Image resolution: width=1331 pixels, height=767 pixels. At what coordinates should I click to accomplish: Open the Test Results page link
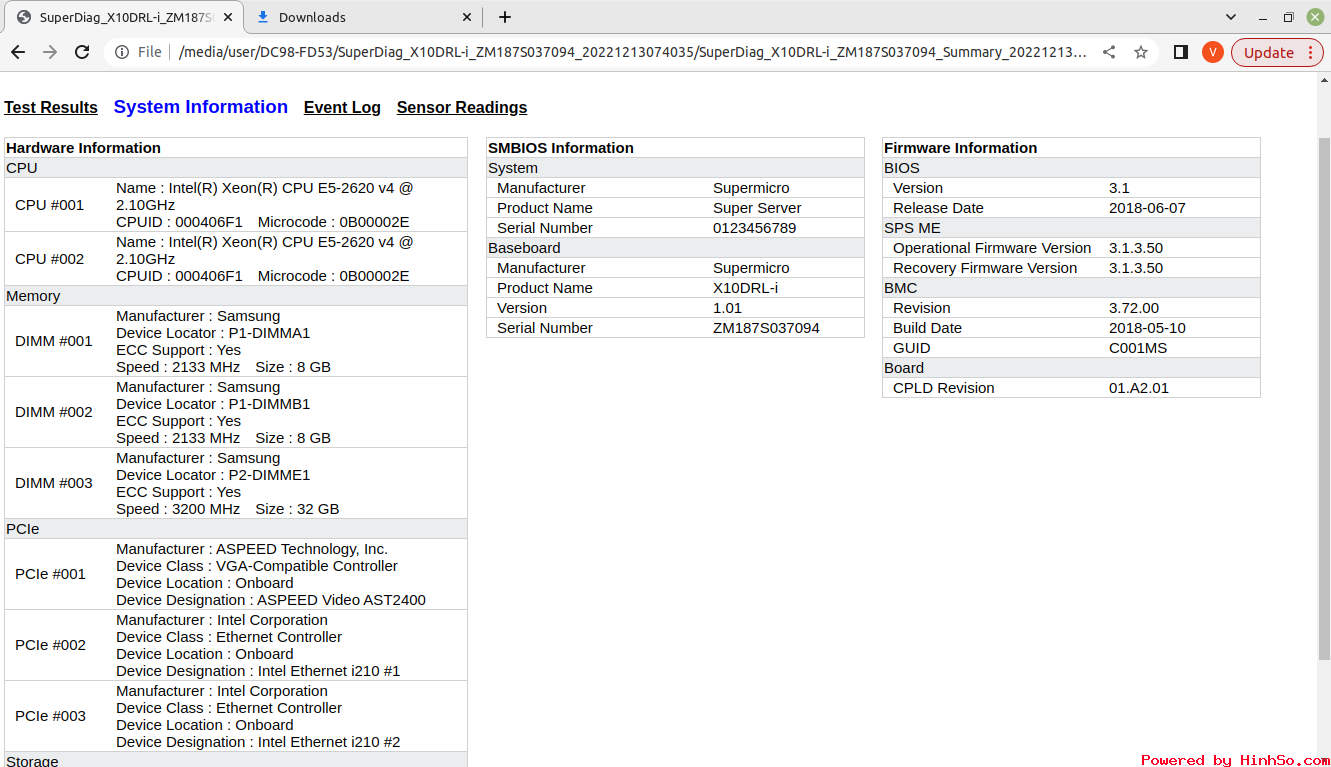[x=51, y=107]
